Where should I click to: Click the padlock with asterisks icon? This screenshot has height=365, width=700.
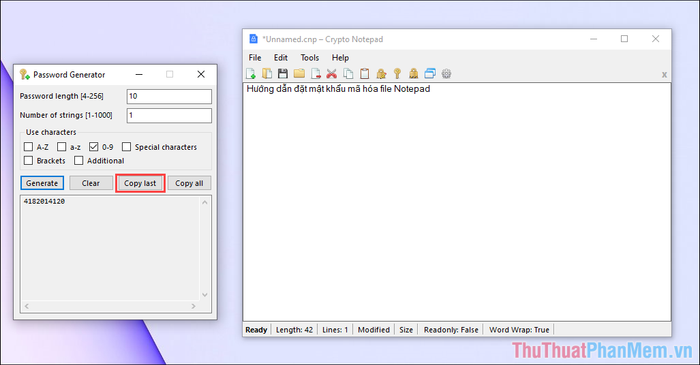pyautogui.click(x=414, y=74)
